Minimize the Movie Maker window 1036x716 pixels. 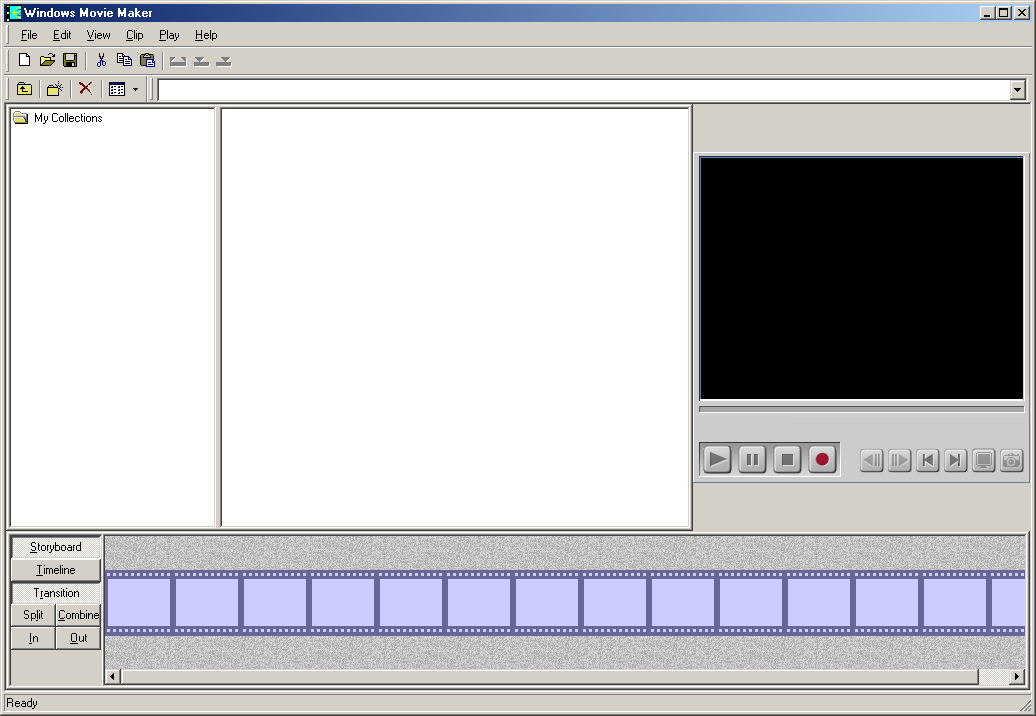click(987, 13)
